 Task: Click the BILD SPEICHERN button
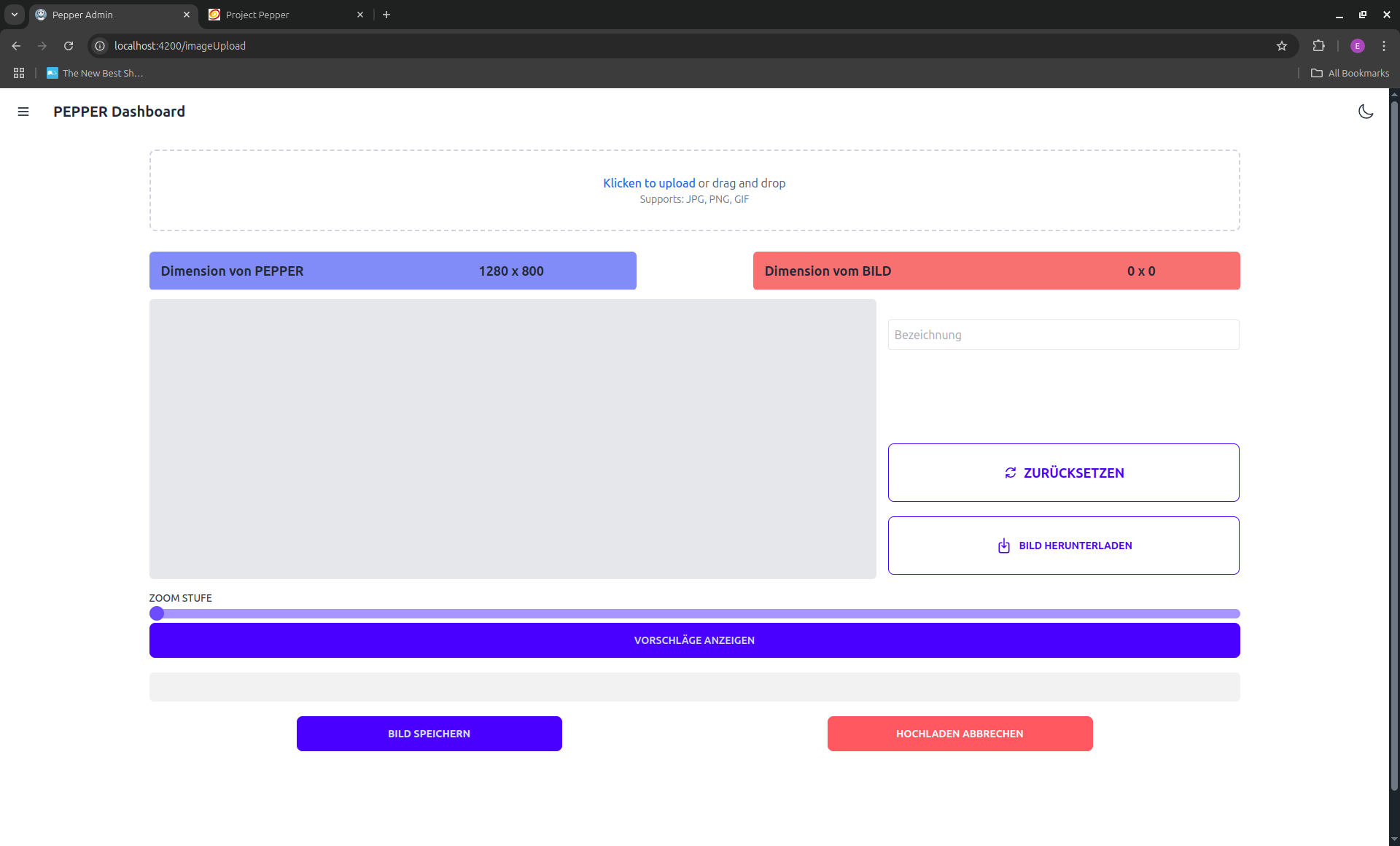click(429, 734)
